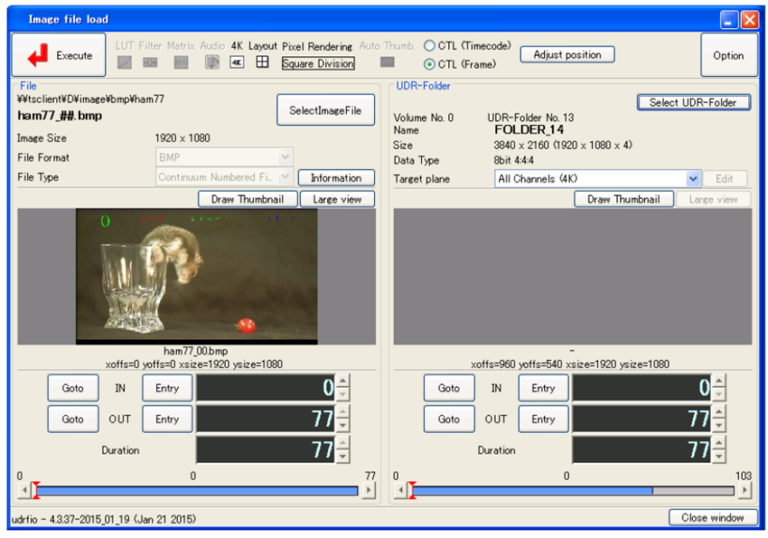This screenshot has height=538, width=768.
Task: Select CTL (Timecode) radio button
Action: (430, 46)
